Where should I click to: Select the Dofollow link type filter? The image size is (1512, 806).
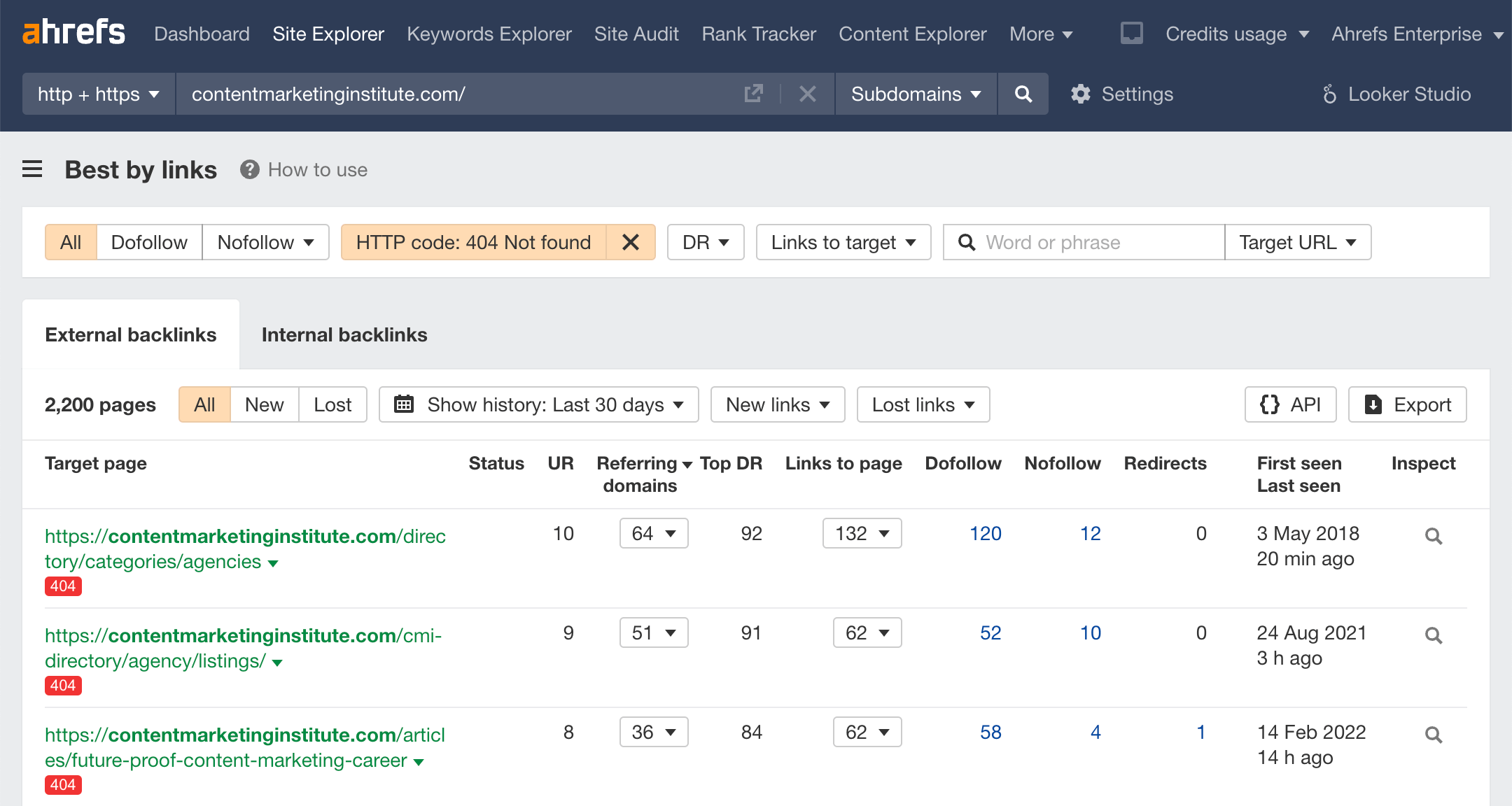coord(149,242)
